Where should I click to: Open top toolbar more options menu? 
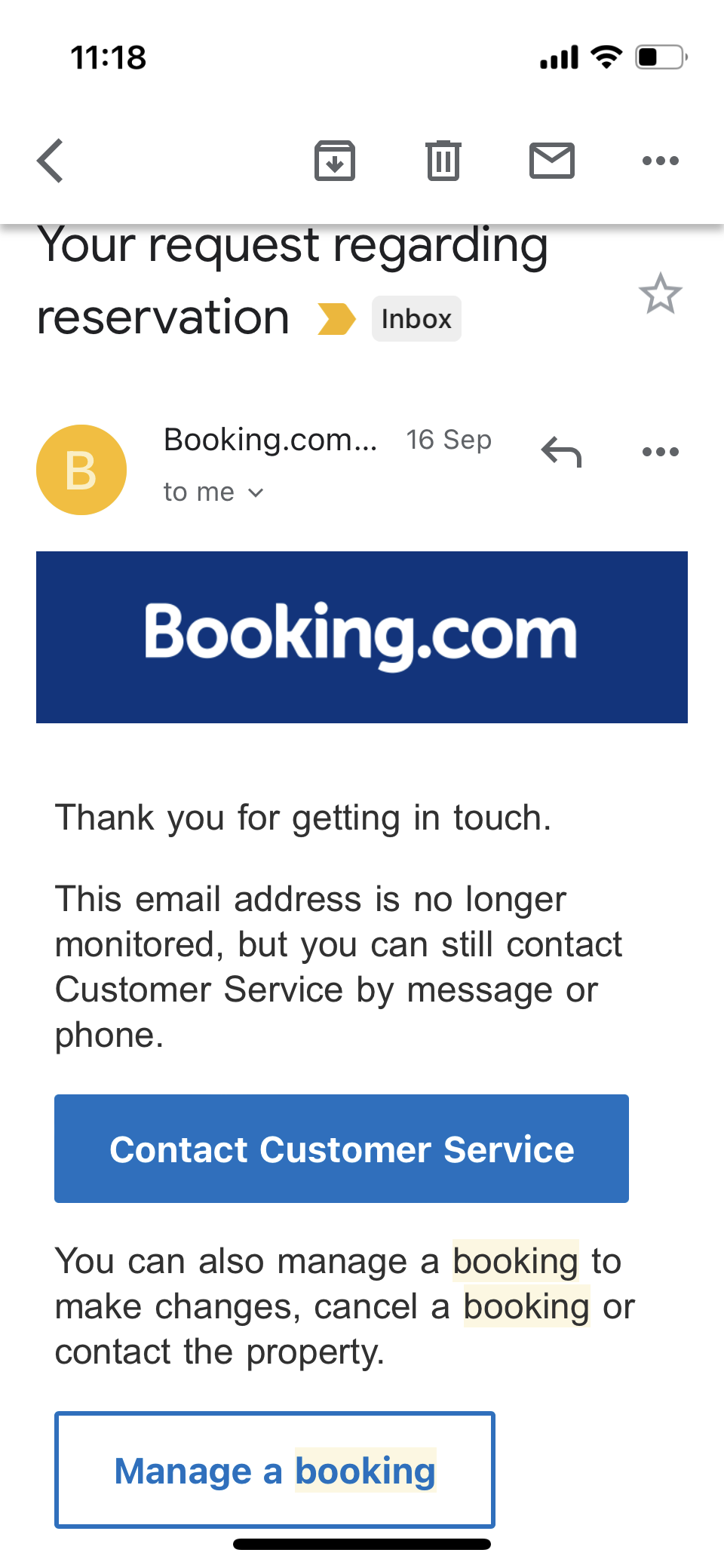(x=660, y=161)
